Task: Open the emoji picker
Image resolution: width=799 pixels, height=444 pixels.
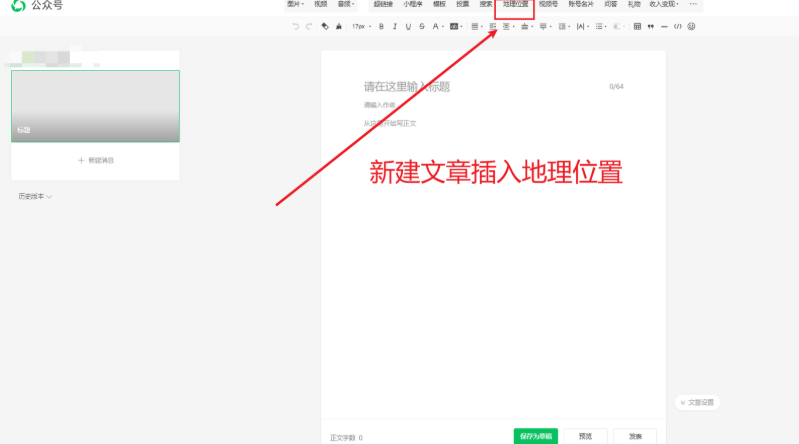Action: (691, 27)
